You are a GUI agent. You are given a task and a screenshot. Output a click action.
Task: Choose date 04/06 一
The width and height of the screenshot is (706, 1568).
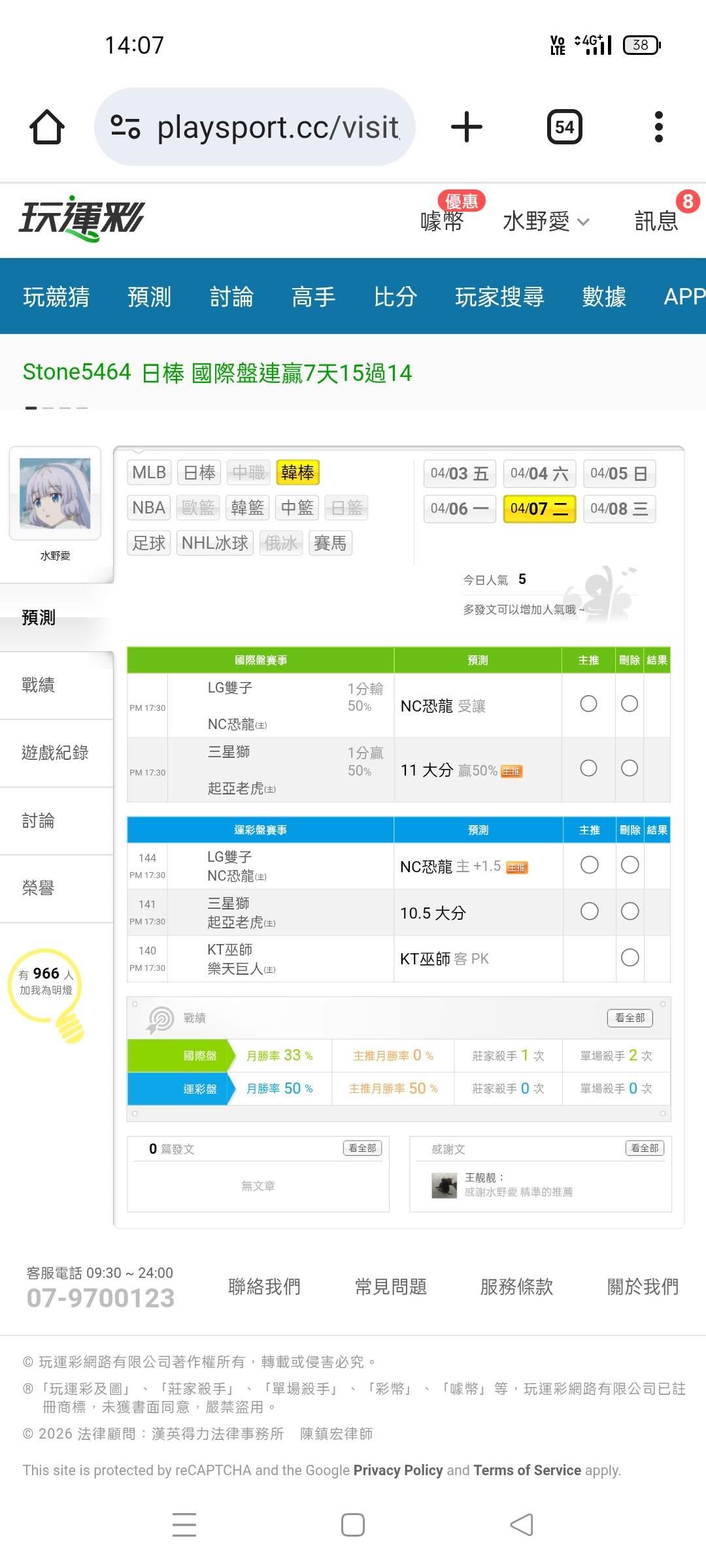point(460,509)
